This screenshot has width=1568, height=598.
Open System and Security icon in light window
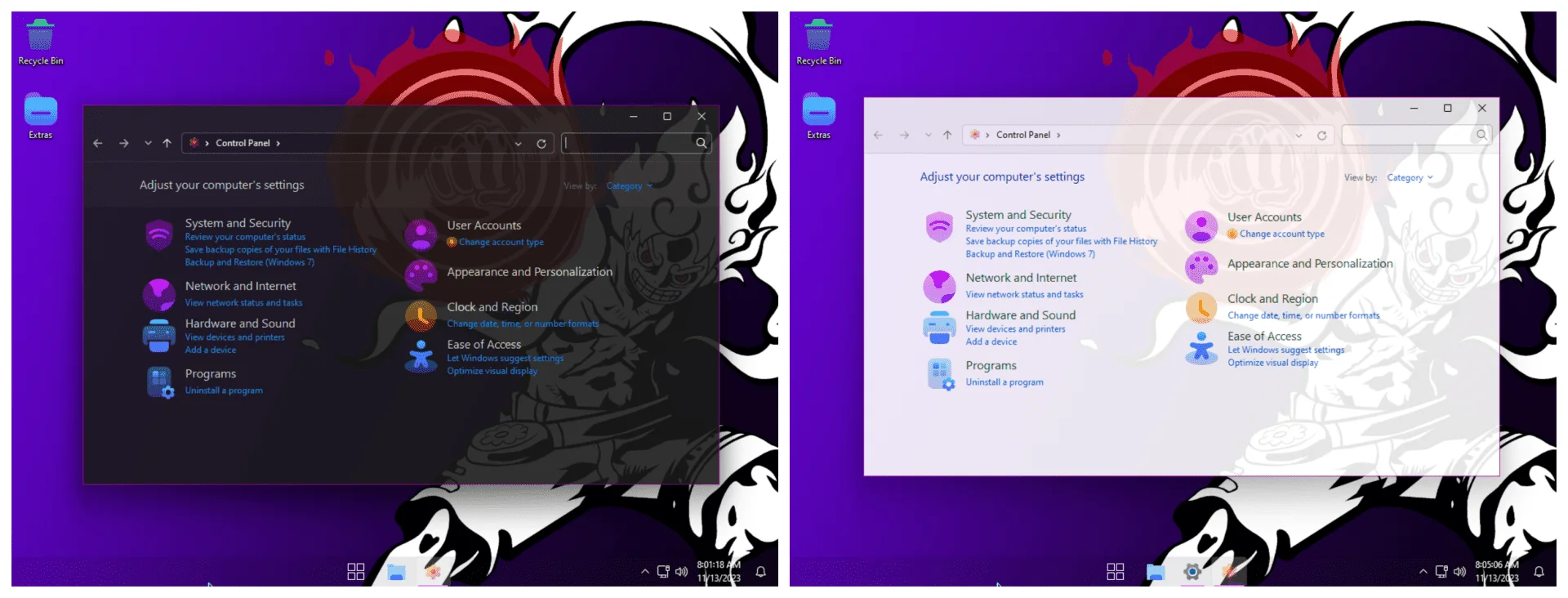point(940,226)
